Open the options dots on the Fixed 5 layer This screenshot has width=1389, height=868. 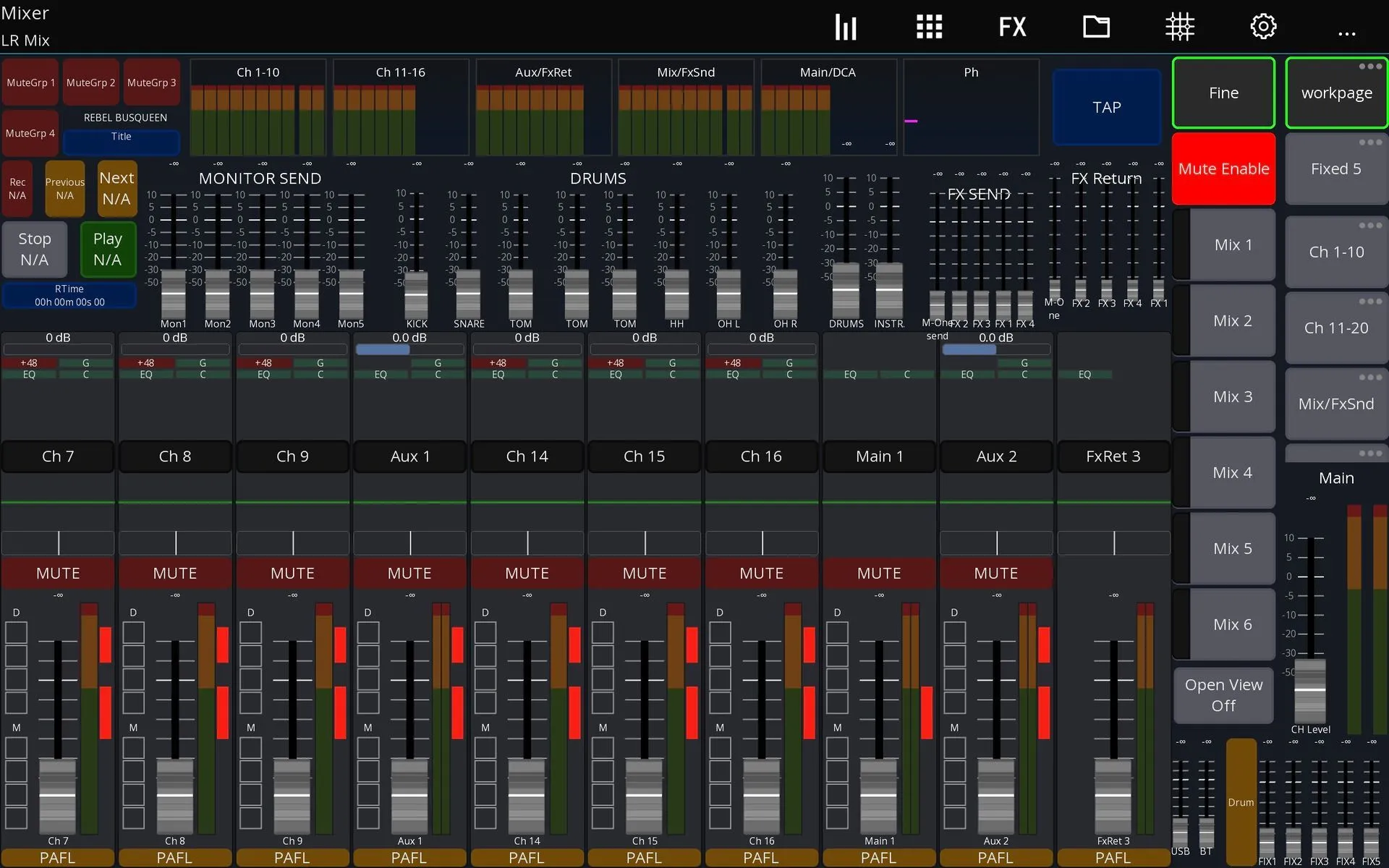click(x=1370, y=142)
